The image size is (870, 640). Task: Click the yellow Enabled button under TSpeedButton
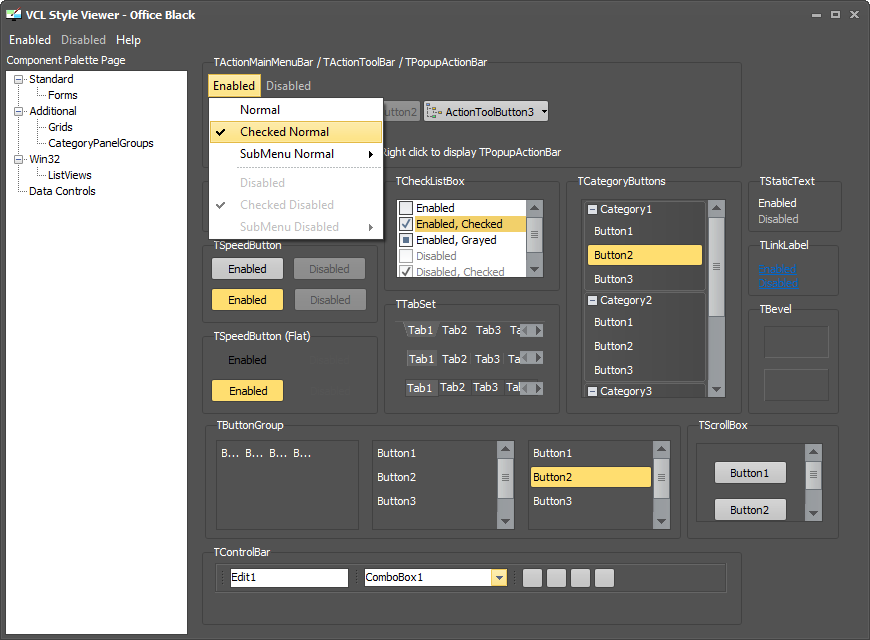(x=247, y=300)
